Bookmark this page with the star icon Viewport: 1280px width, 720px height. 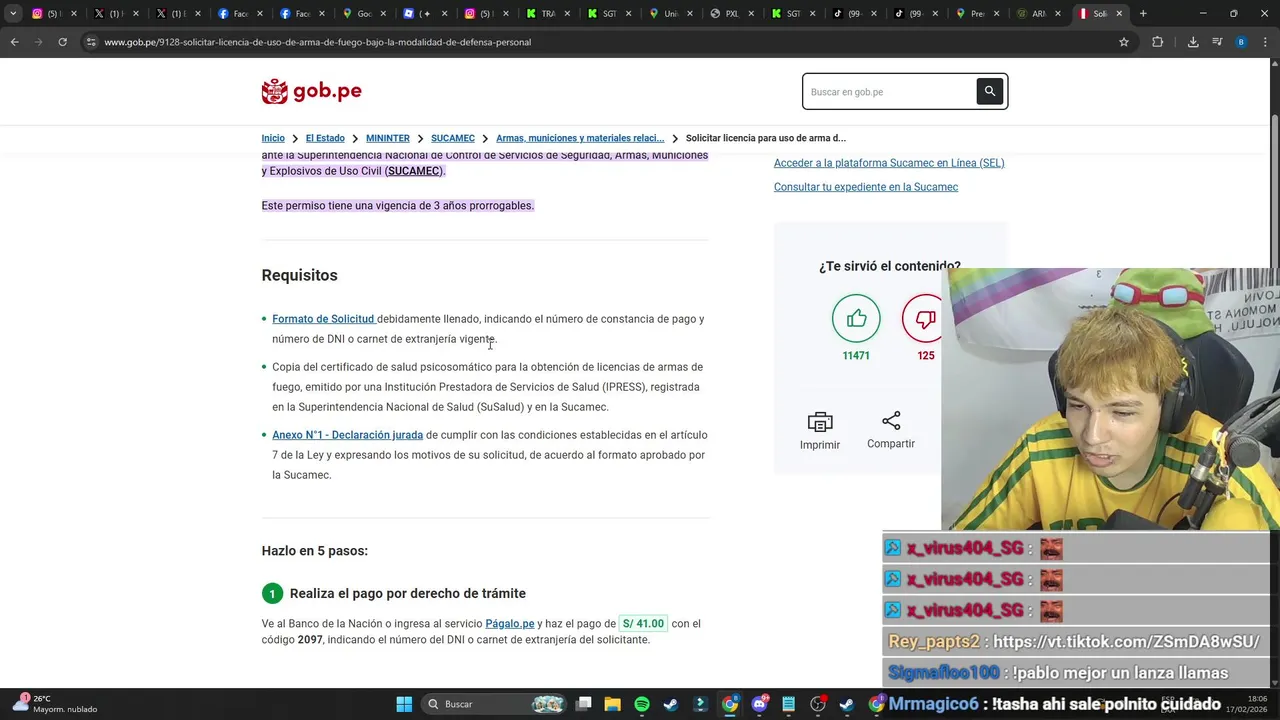click(1124, 42)
